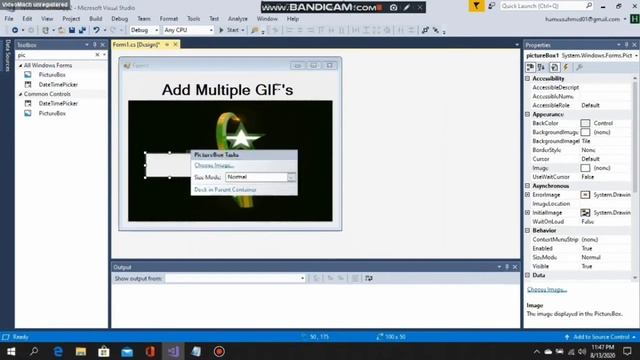Click the Bandicam screenshot camera icon

click(x=393, y=7)
